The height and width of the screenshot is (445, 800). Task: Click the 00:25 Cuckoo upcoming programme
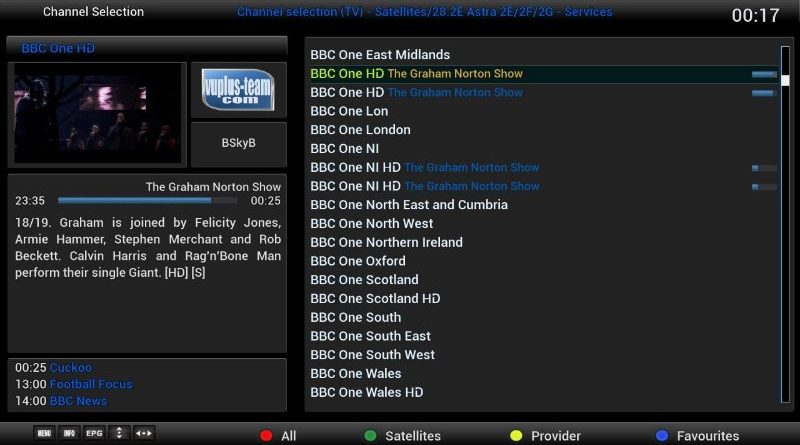[x=54, y=367]
